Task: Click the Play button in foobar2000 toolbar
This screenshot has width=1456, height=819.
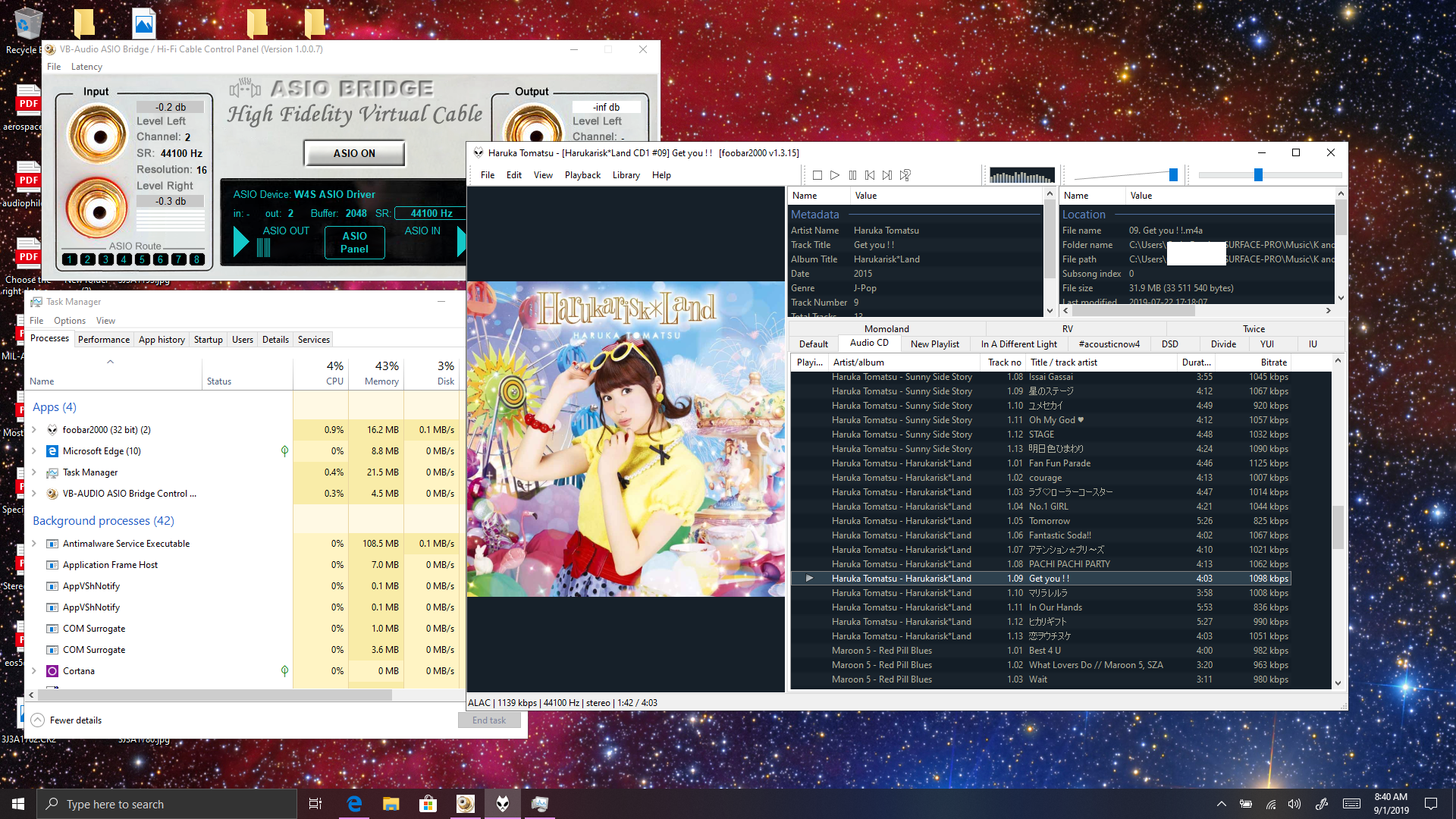Action: point(835,175)
